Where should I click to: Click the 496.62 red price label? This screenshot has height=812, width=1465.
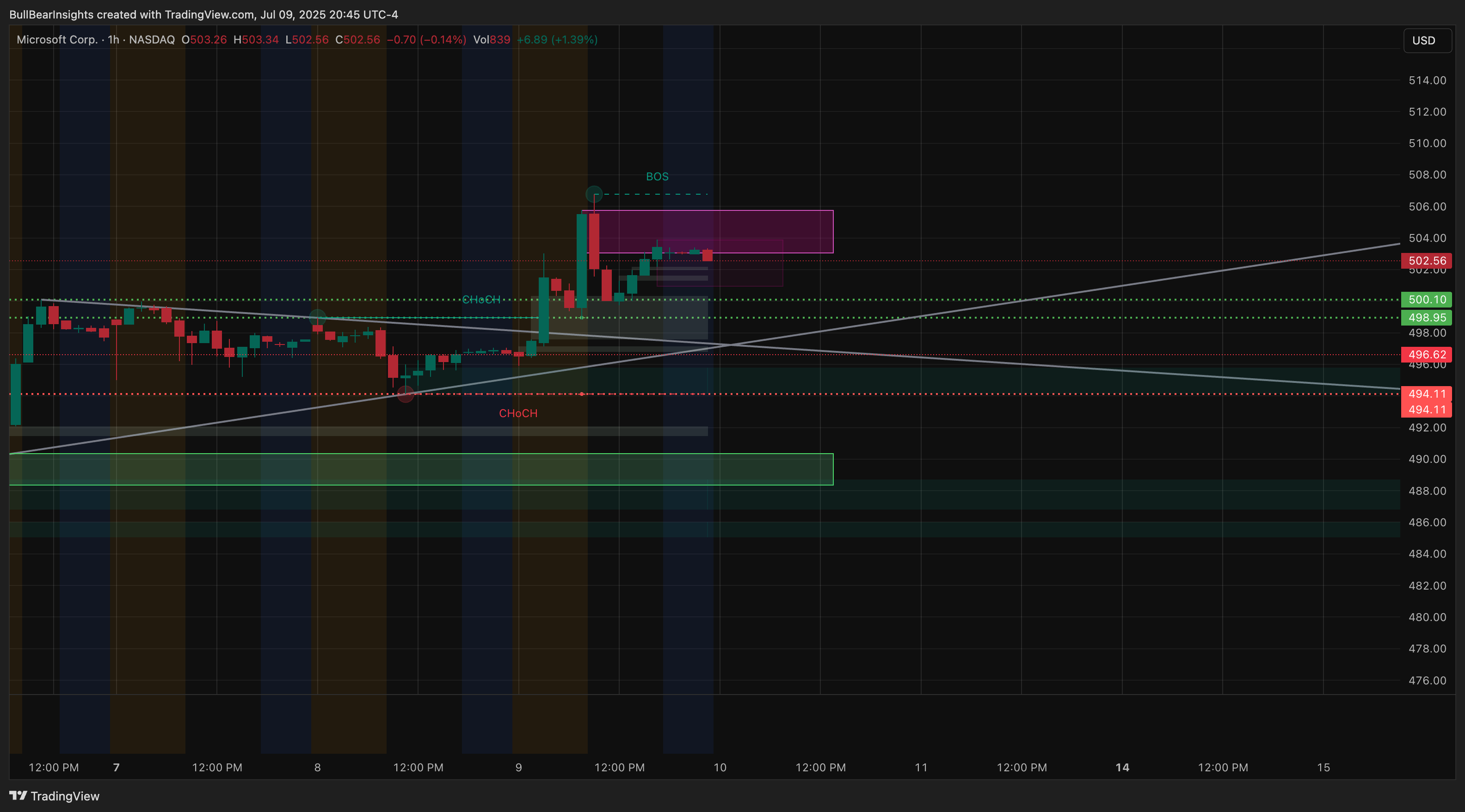click(x=1426, y=355)
